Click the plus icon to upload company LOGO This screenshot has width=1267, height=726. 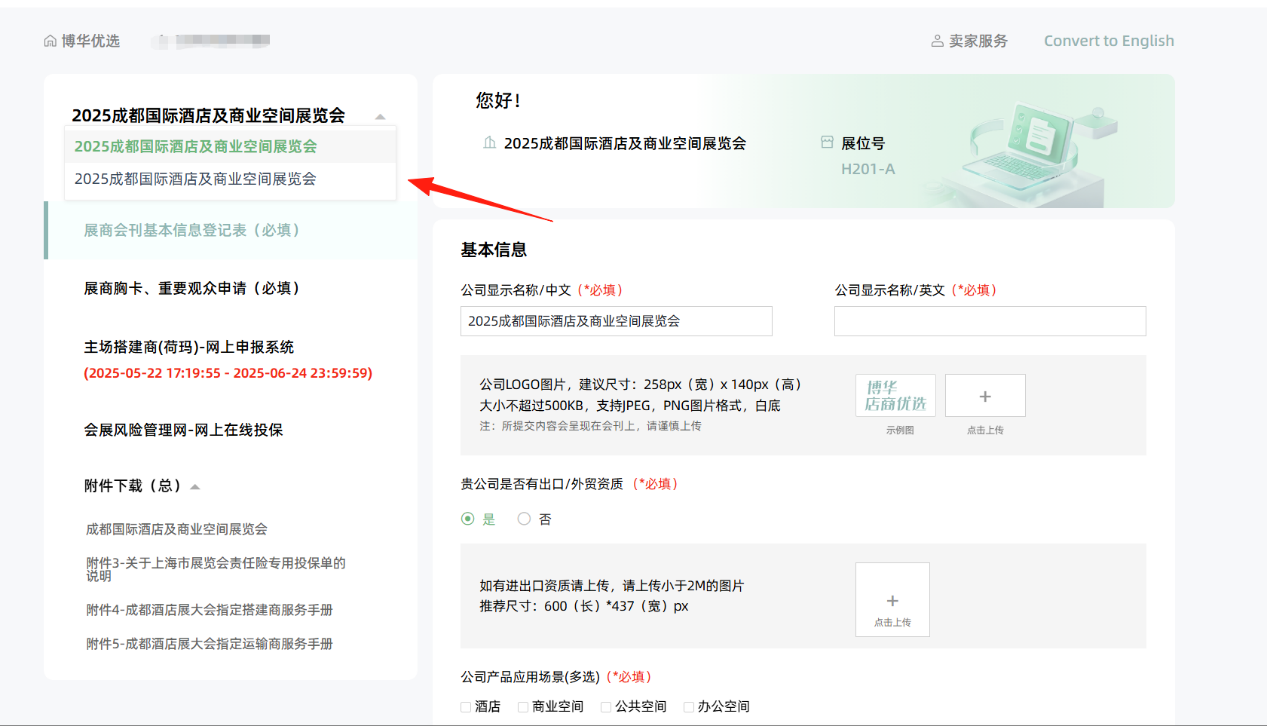(985, 396)
